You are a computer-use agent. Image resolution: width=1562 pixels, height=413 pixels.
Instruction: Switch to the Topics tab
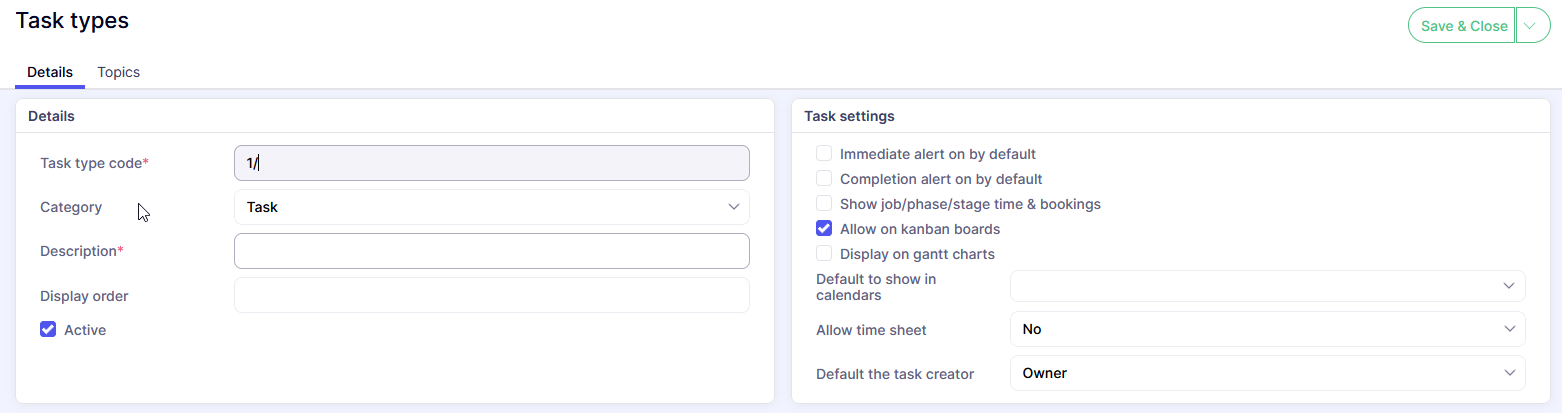click(118, 72)
